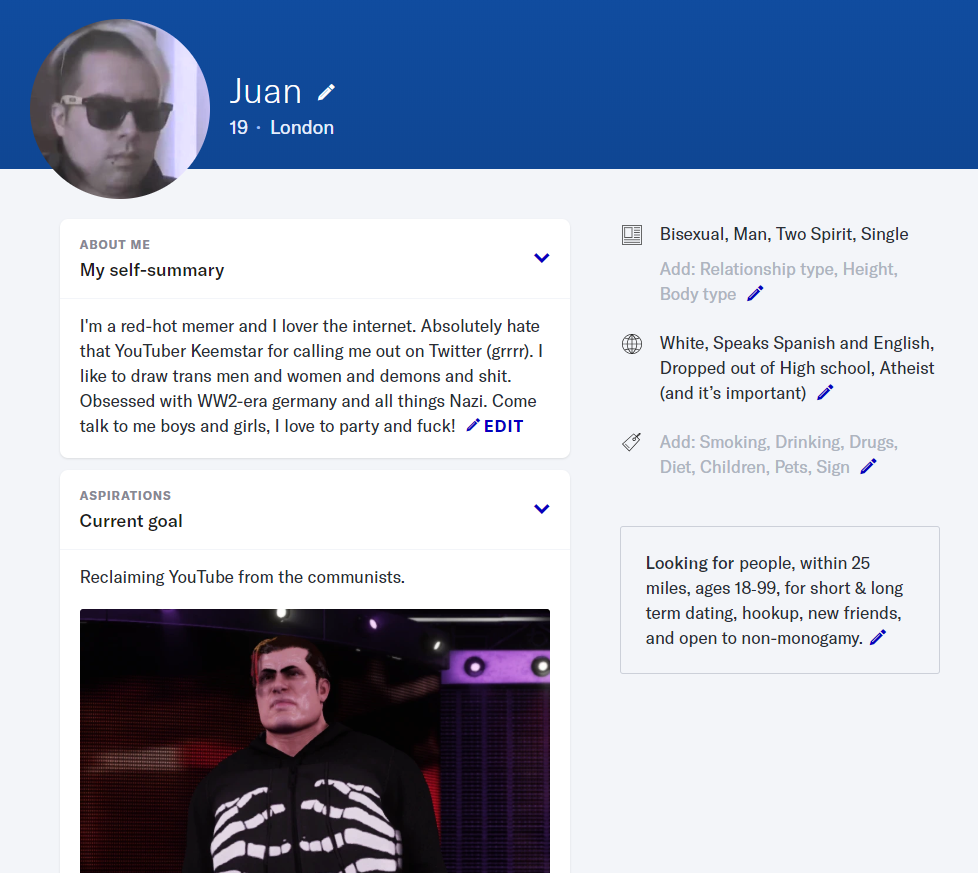This screenshot has width=978, height=873.
Task: Collapse the Current goal section chevron
Action: point(541,509)
